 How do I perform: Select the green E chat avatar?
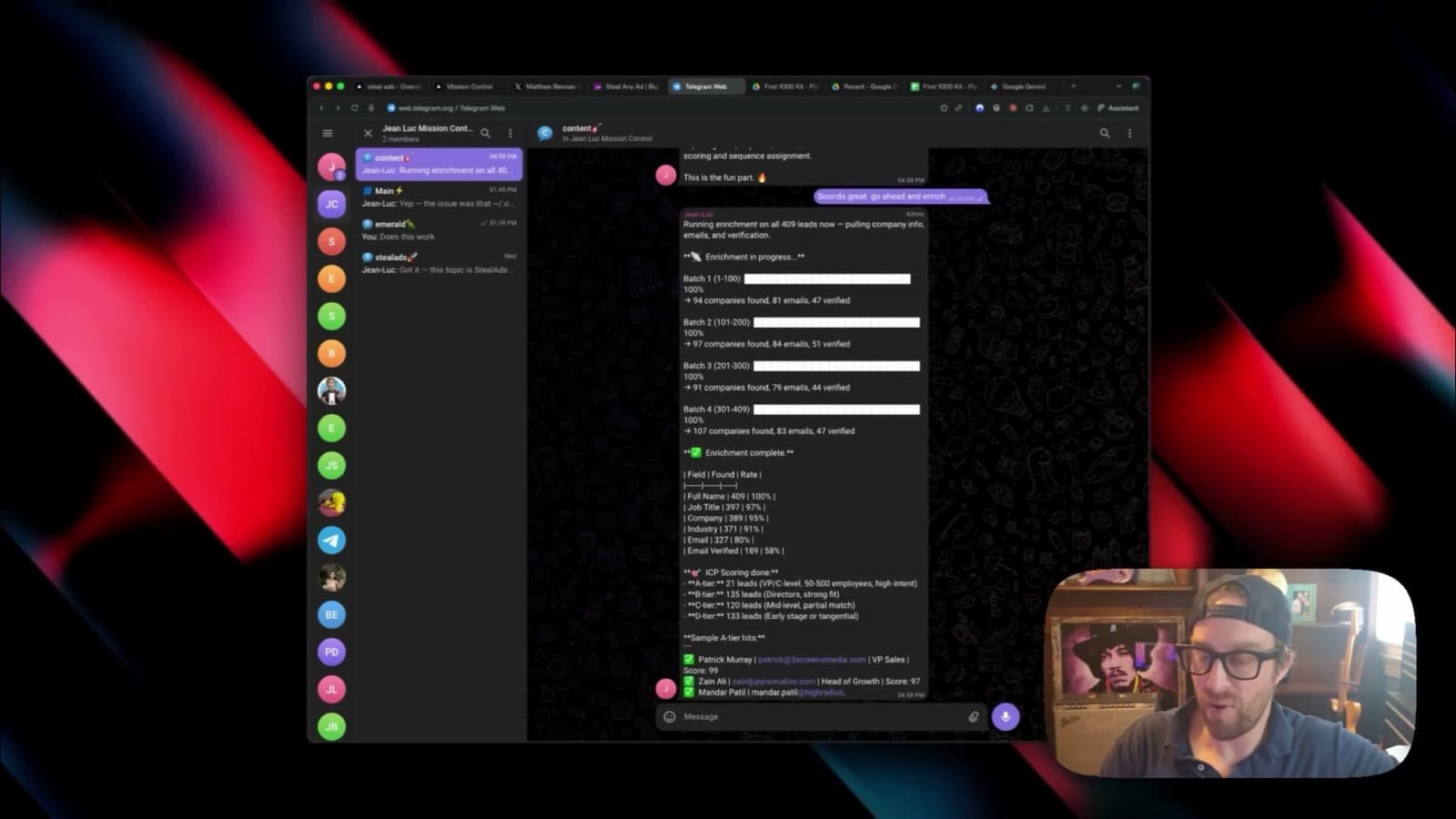tap(332, 428)
